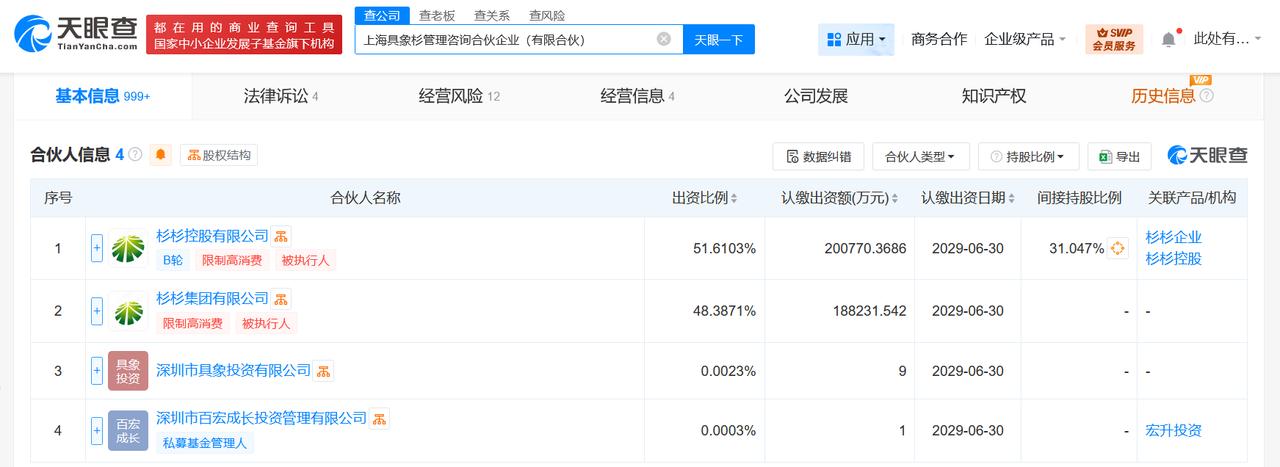
Task: Sort by 认缴出资额(万元) column arrows
Action: (895, 199)
